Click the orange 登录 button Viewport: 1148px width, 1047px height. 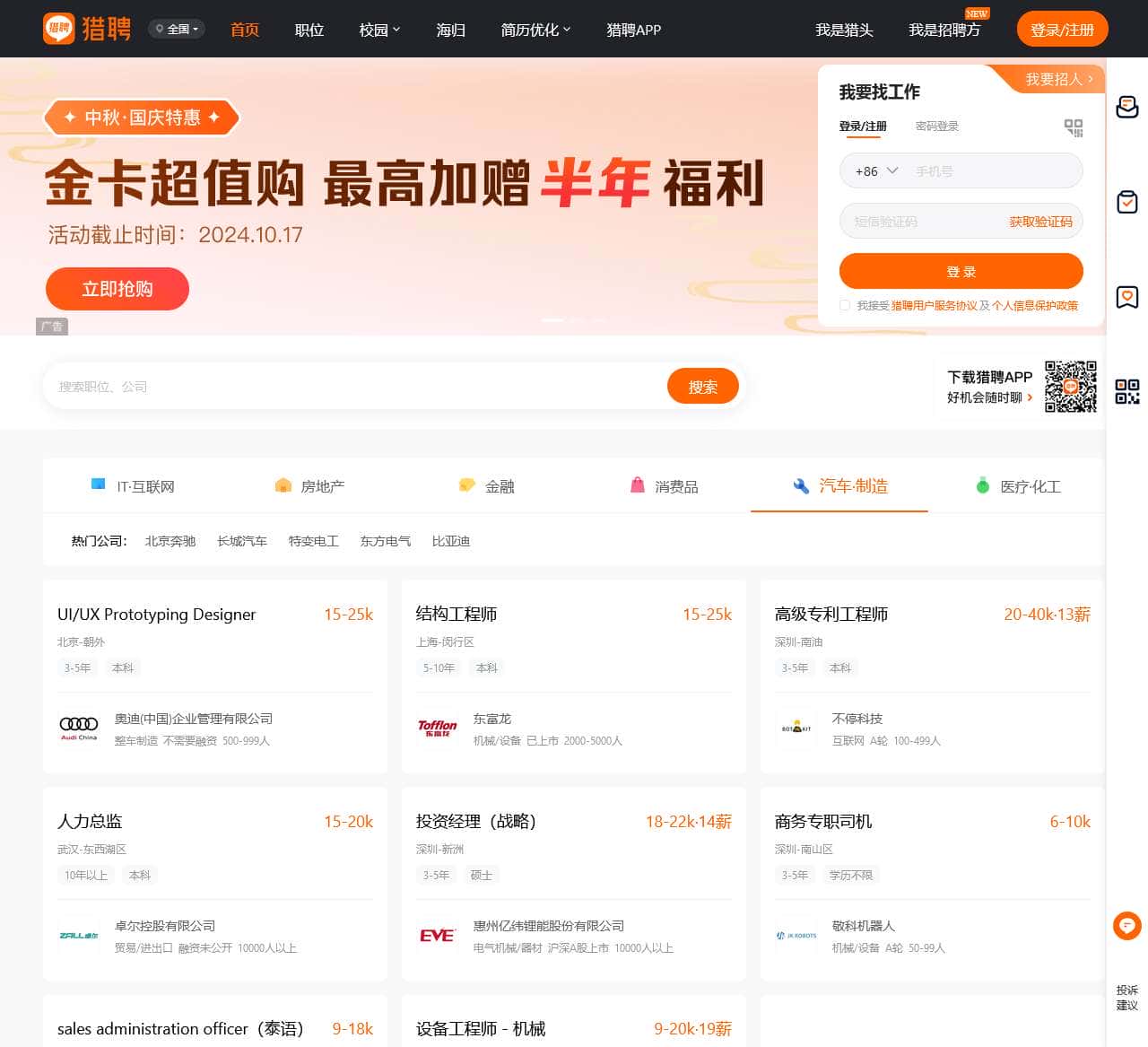tap(961, 271)
